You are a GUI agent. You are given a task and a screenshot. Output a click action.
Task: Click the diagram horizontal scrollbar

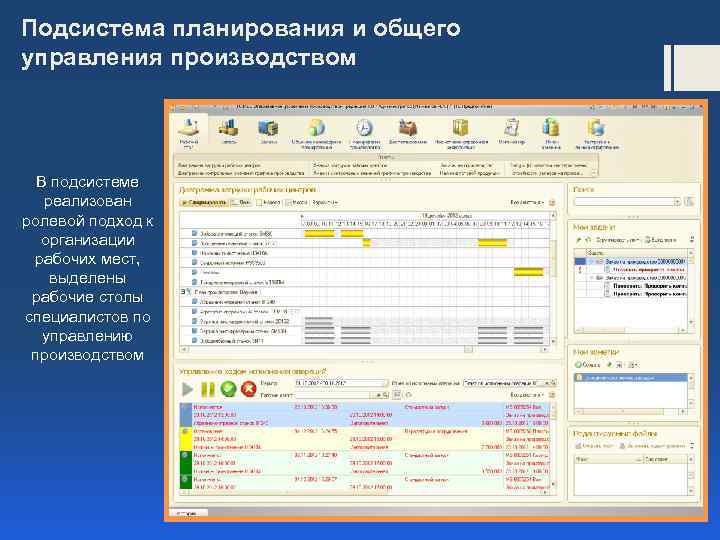tap(366, 349)
